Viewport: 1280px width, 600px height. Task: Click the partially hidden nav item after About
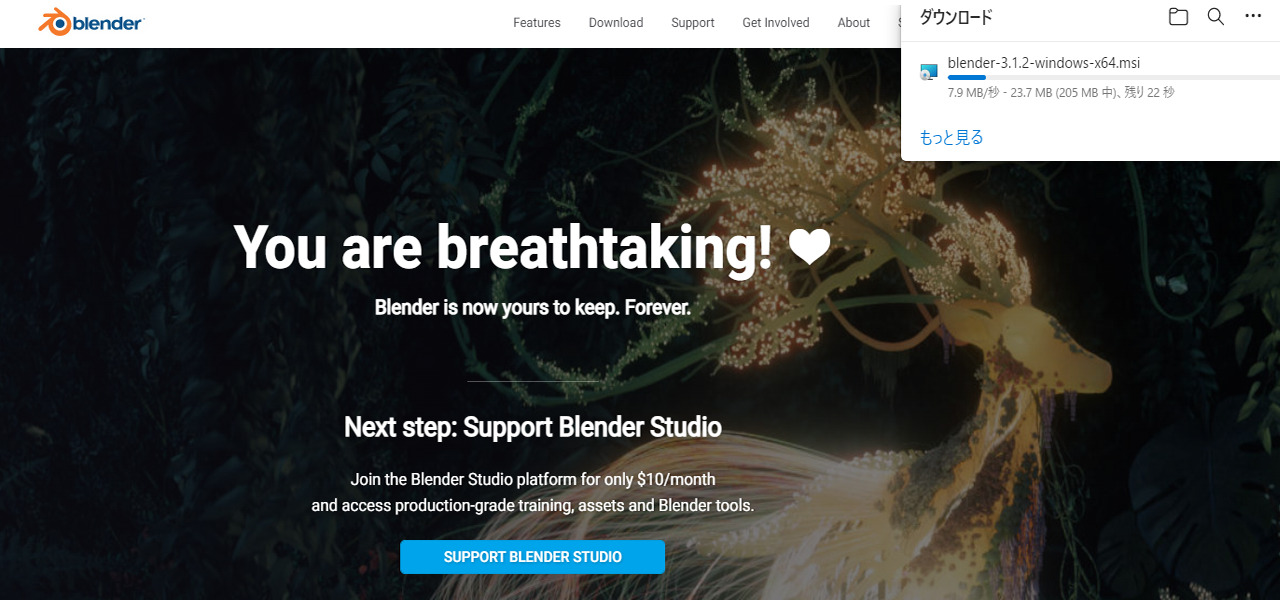pos(899,23)
